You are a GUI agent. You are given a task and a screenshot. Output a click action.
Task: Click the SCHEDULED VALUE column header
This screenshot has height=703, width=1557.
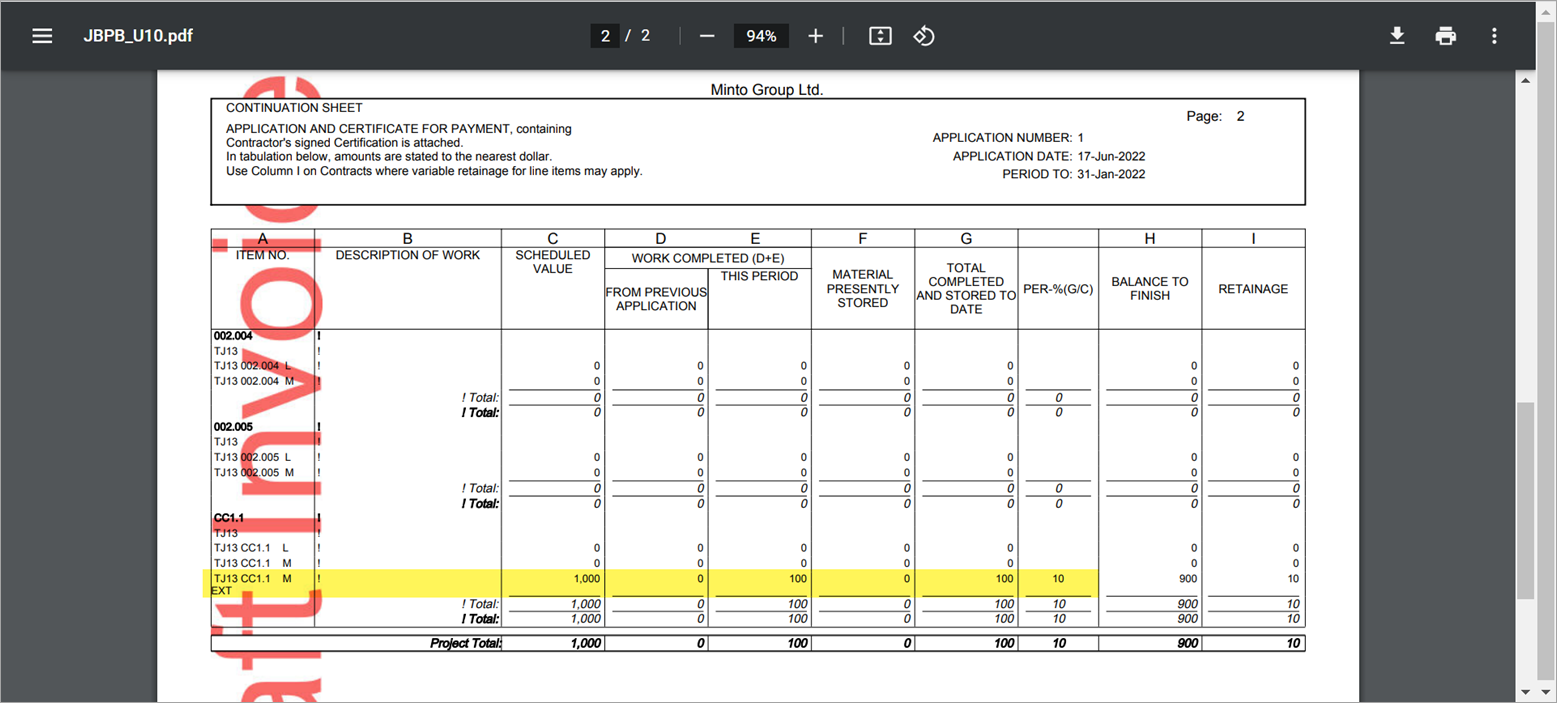coord(552,262)
